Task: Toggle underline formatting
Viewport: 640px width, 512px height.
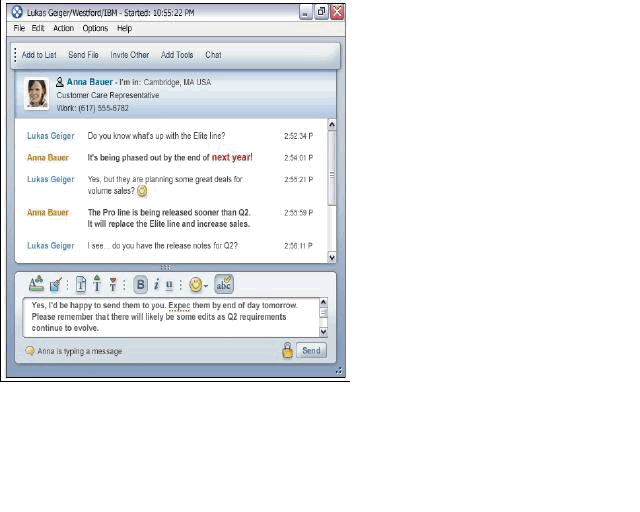Action: point(169,285)
